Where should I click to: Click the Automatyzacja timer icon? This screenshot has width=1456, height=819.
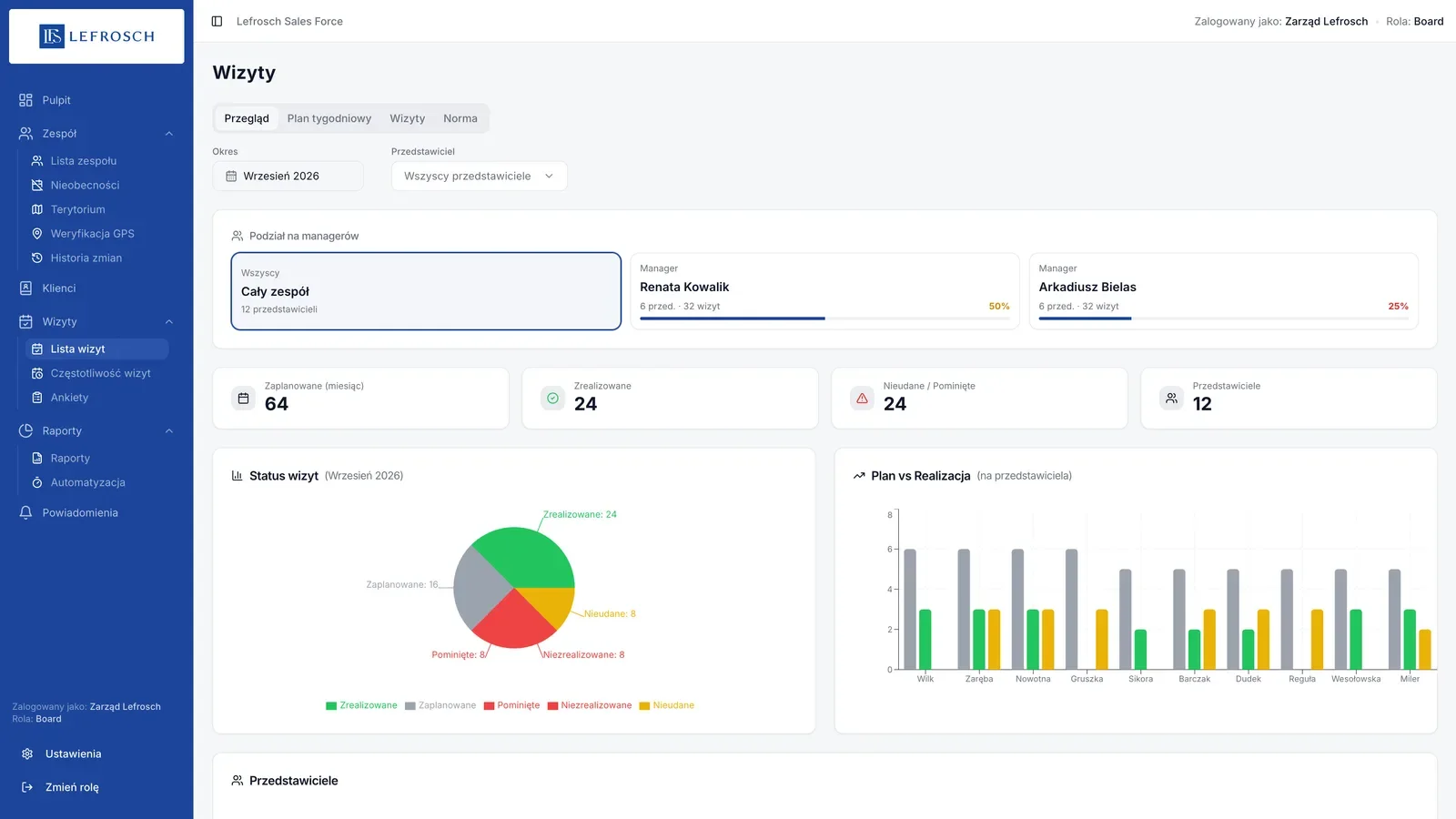click(x=37, y=482)
